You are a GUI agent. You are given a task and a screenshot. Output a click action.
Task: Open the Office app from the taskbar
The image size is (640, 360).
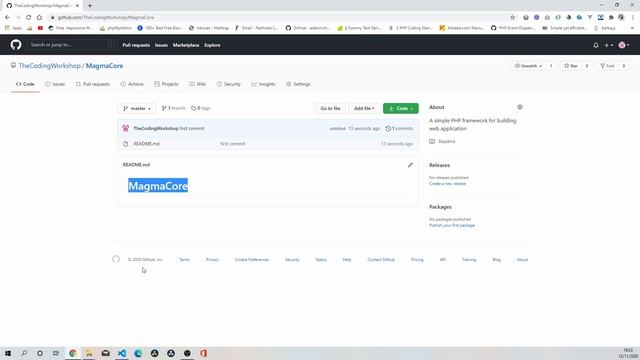pyautogui.click(x=203, y=353)
